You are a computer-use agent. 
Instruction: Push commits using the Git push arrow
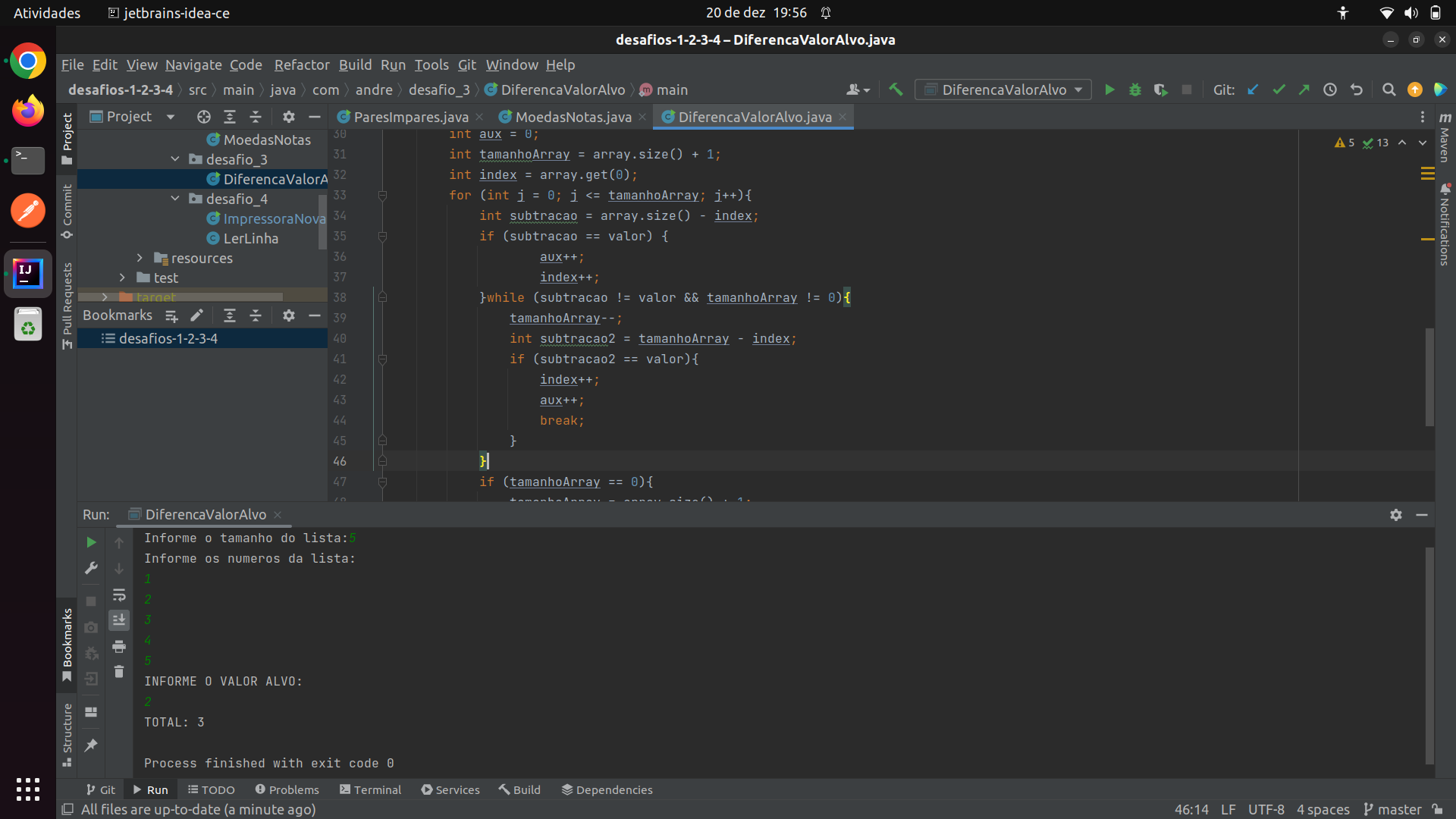pyautogui.click(x=1304, y=89)
